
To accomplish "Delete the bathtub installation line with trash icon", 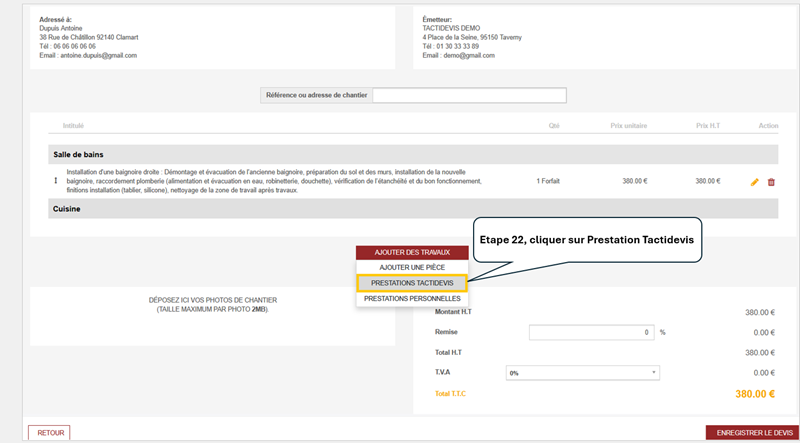I will pos(771,182).
